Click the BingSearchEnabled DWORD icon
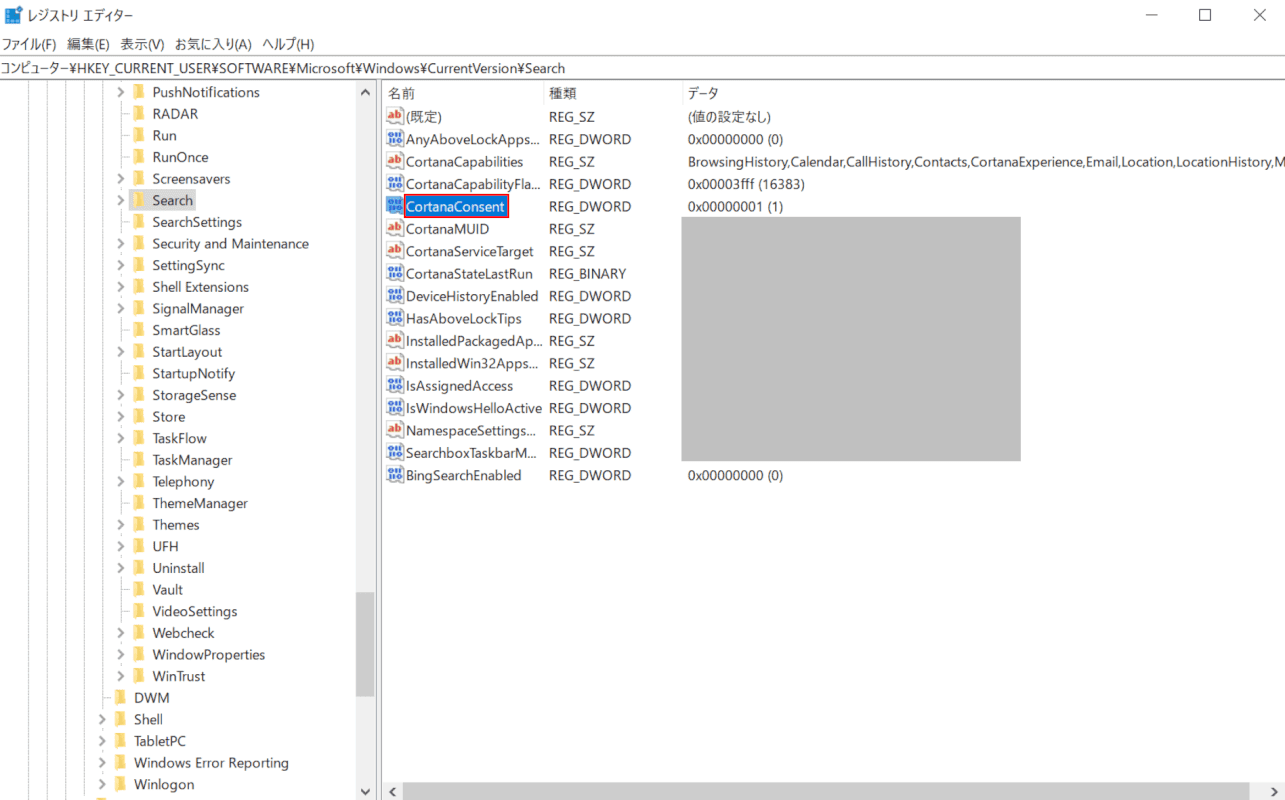Viewport: 1285px width, 800px height. pos(394,475)
